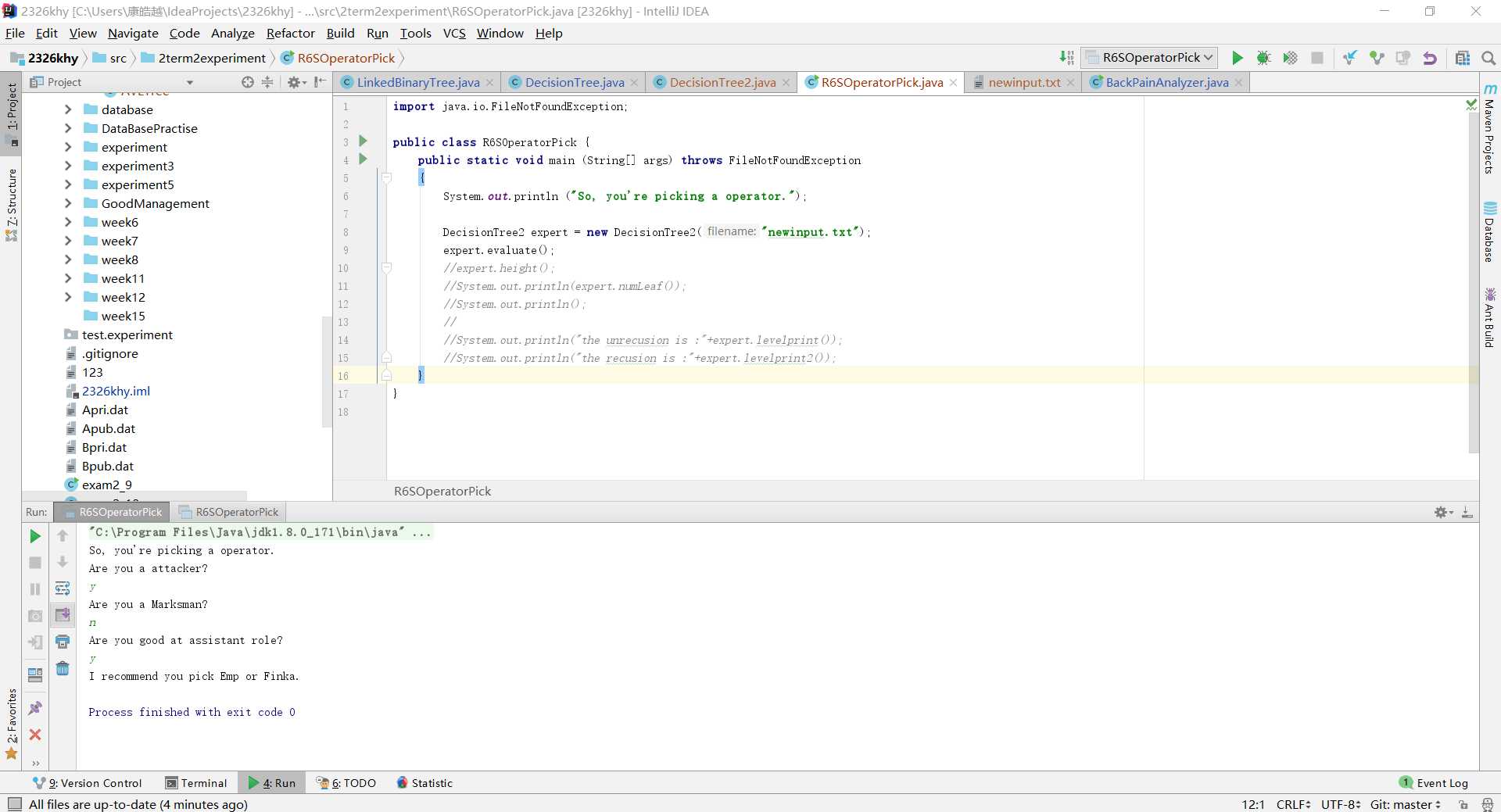Expand the DataBasePractise folder
Image resolution: width=1501 pixels, height=812 pixels.
pos(68,128)
